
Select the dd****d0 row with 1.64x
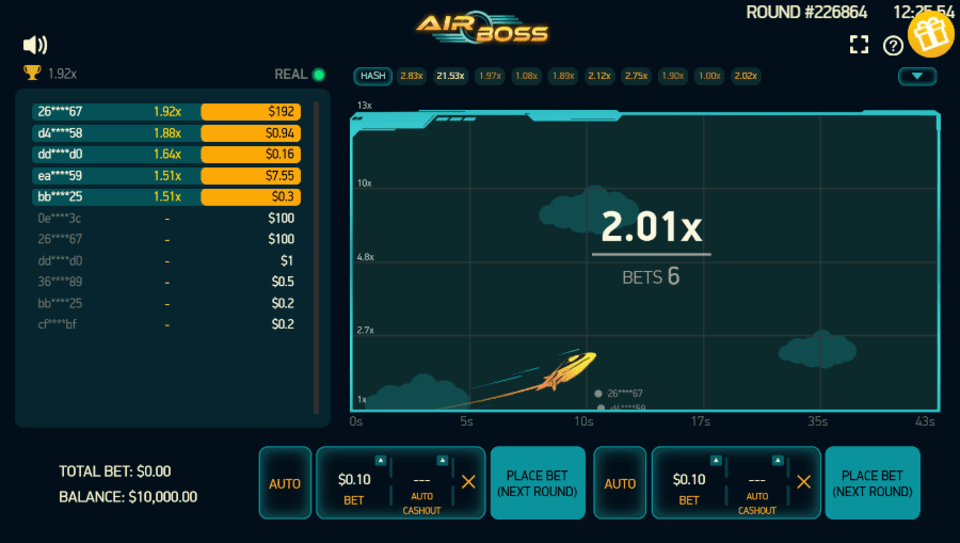166,154
